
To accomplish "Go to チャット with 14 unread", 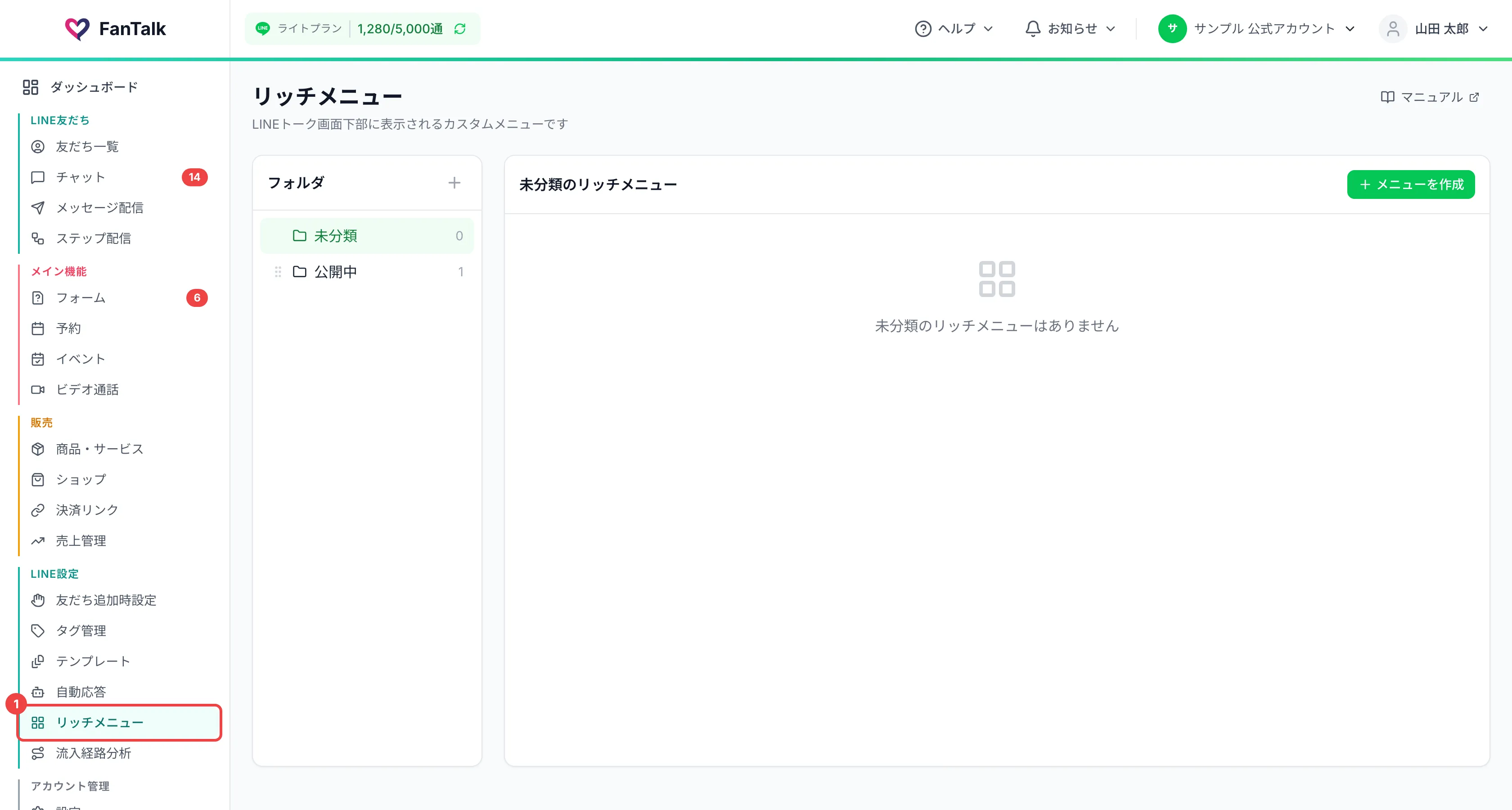I will 120,177.
